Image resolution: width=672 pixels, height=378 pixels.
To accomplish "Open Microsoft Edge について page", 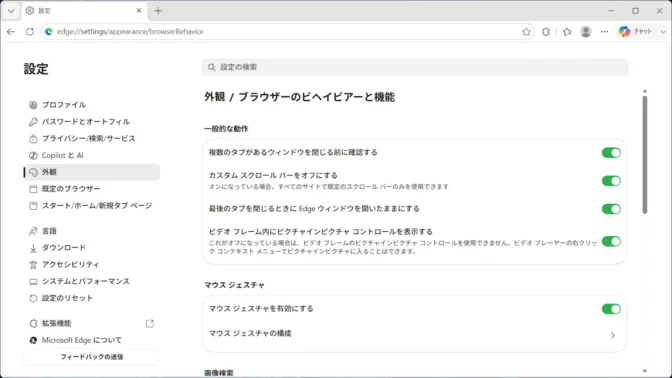I will pos(92,340).
